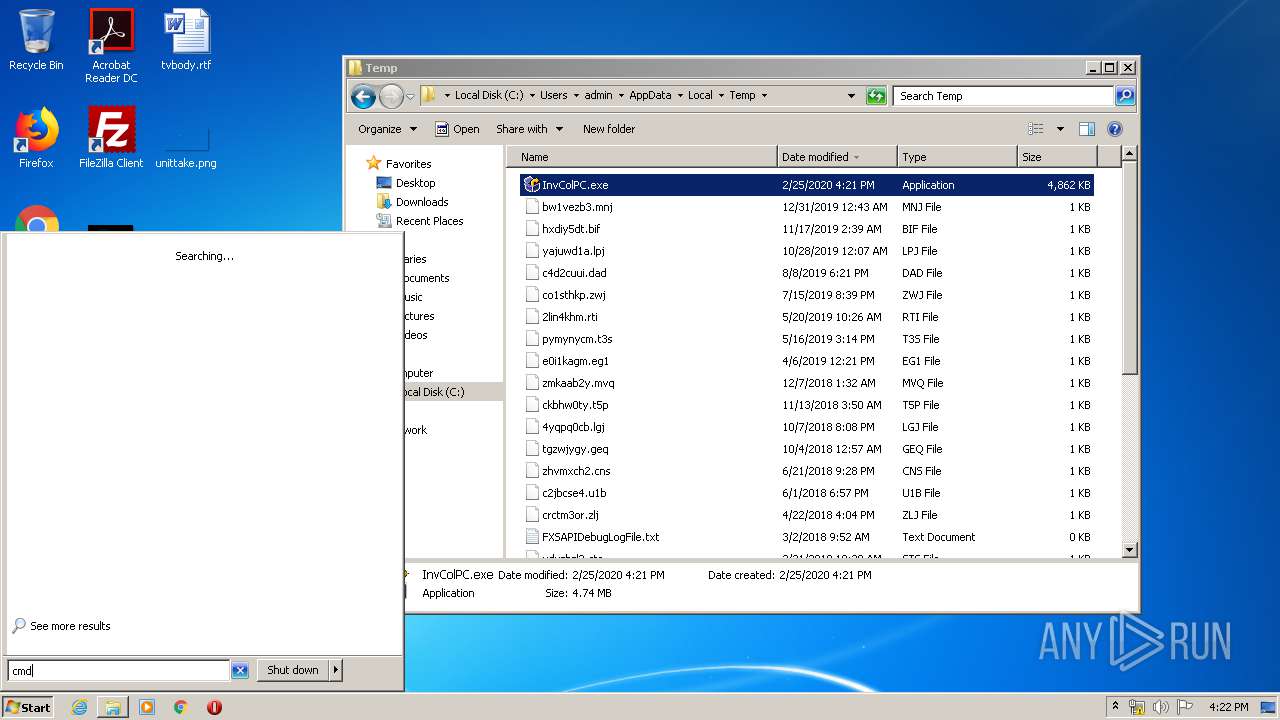Sort by the Size column header
1280x720 pixels.
1057,157
